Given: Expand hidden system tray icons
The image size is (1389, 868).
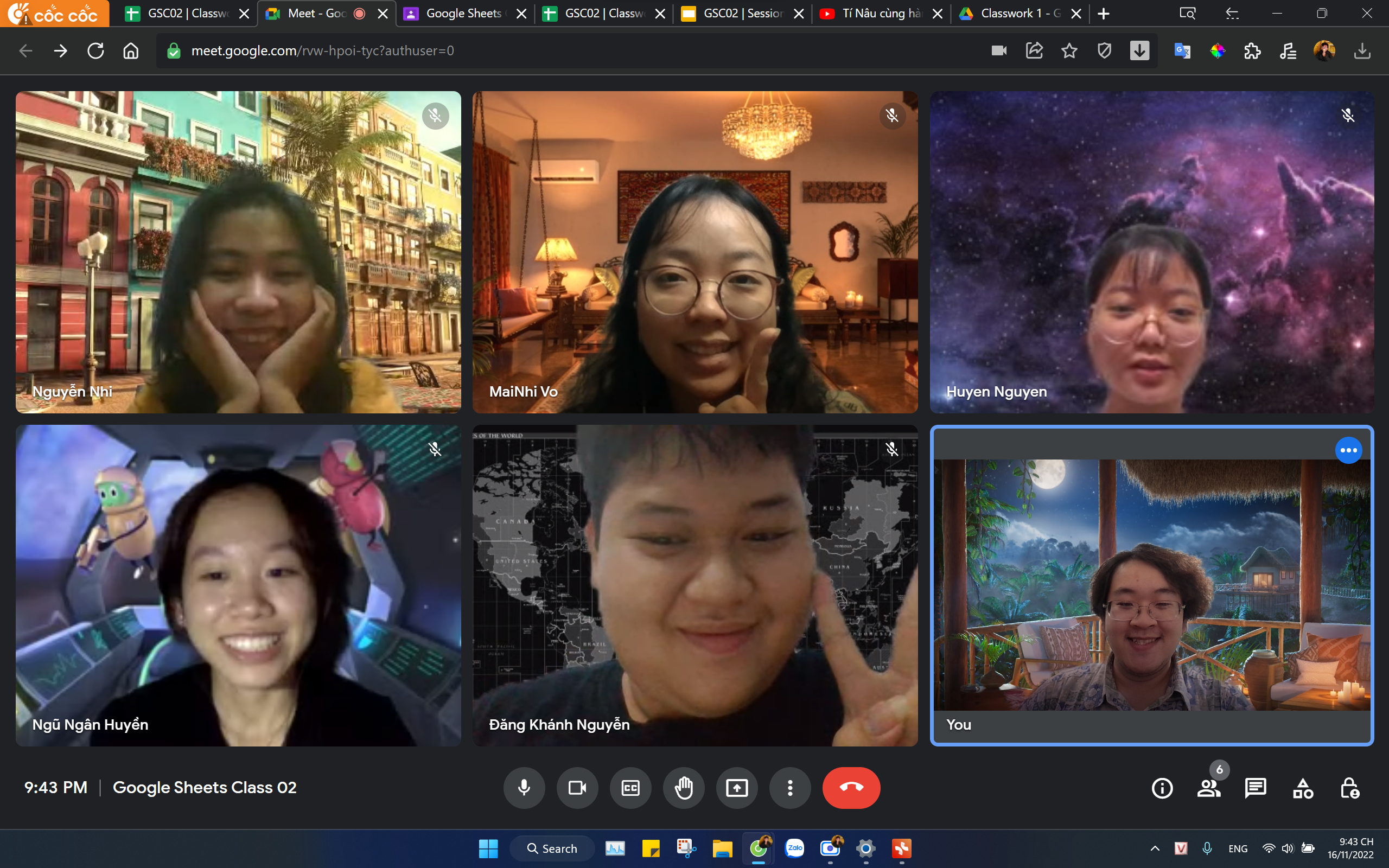Looking at the screenshot, I should click(x=1155, y=848).
